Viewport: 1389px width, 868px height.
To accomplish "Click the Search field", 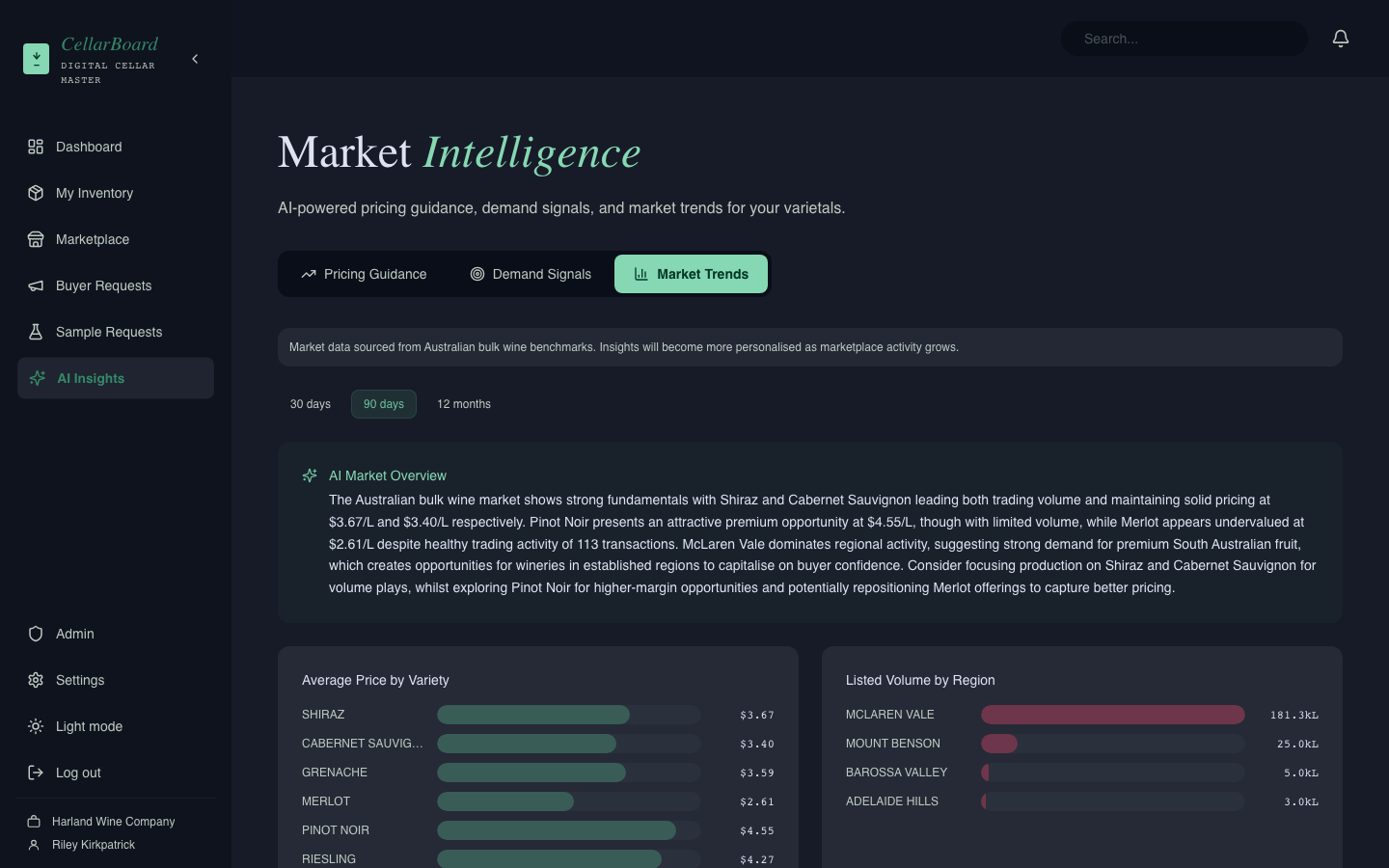I will pyautogui.click(x=1185, y=39).
